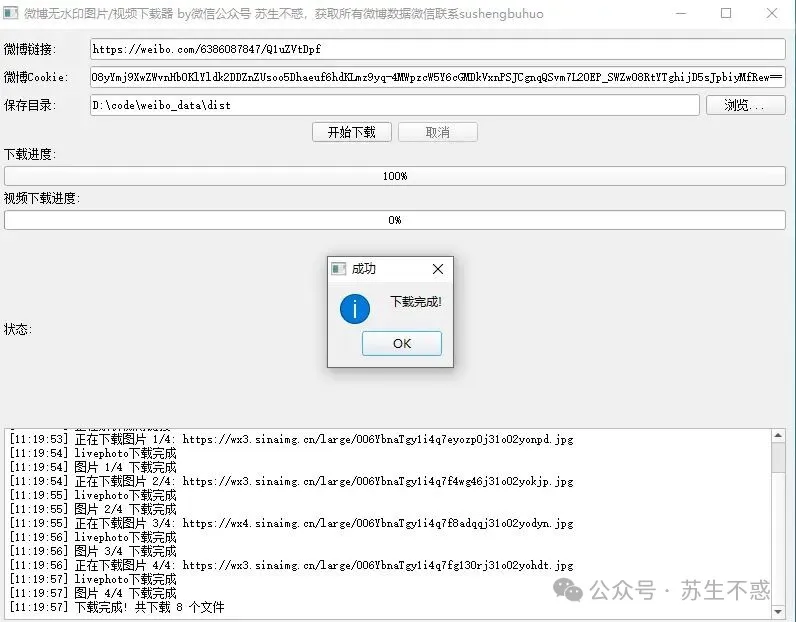Click the 下载进度 bar showing 100%

(x=395, y=176)
